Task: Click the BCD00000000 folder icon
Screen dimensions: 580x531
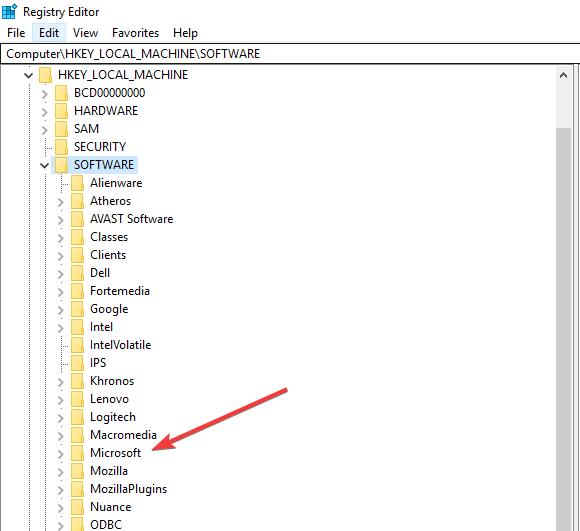Action: [x=61, y=93]
